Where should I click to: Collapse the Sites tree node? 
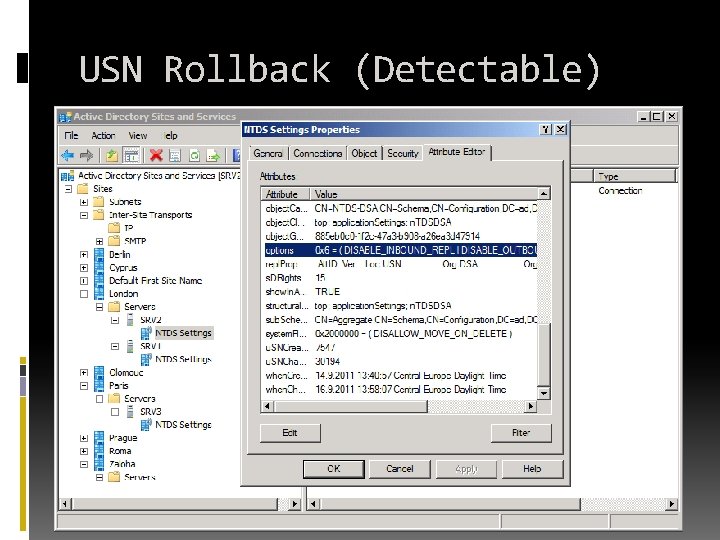pos(68,189)
